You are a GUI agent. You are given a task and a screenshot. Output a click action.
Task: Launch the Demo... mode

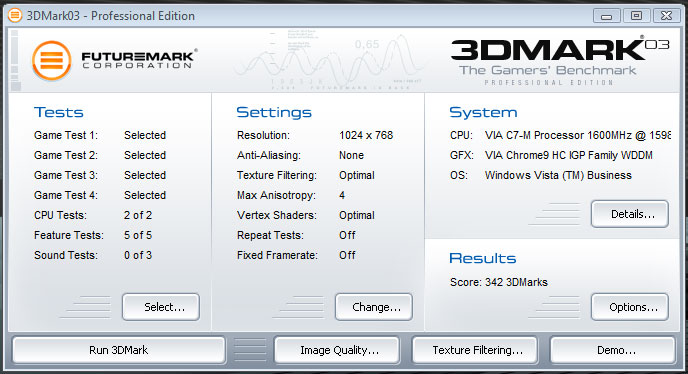click(613, 350)
